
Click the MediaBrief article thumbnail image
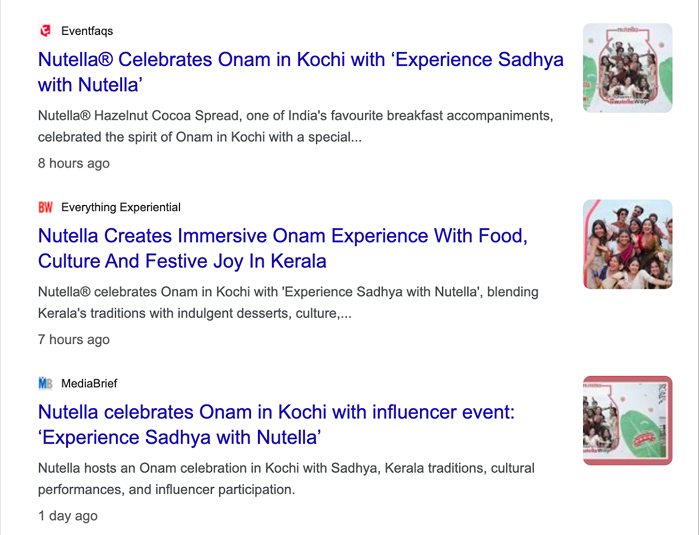(628, 420)
